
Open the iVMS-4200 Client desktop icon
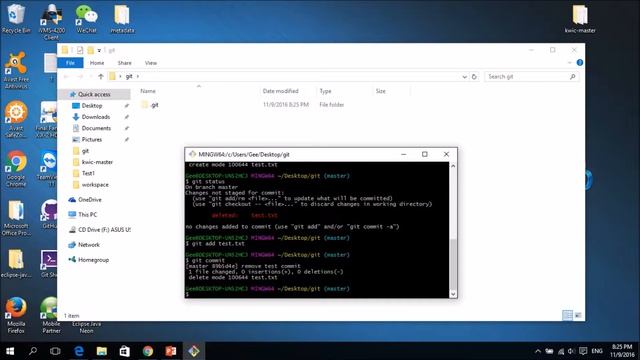tap(51, 22)
